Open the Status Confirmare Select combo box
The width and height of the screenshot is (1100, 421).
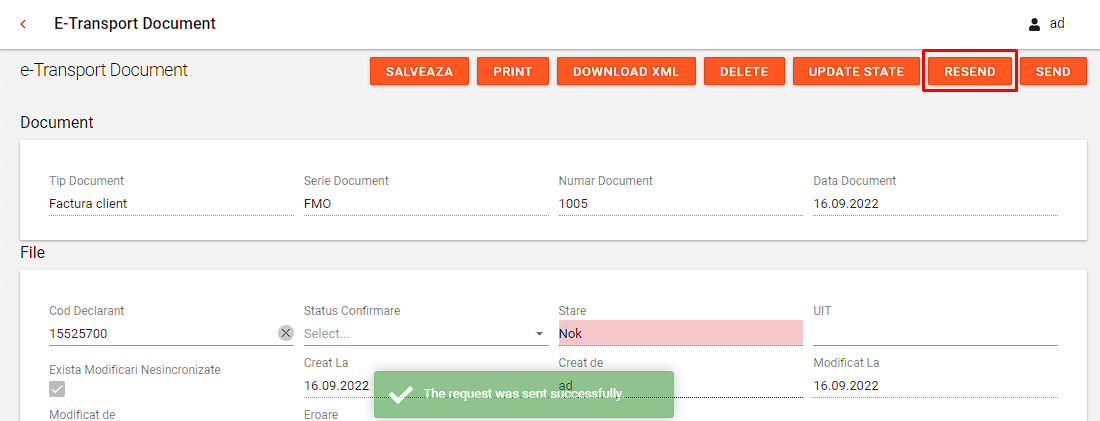click(426, 333)
